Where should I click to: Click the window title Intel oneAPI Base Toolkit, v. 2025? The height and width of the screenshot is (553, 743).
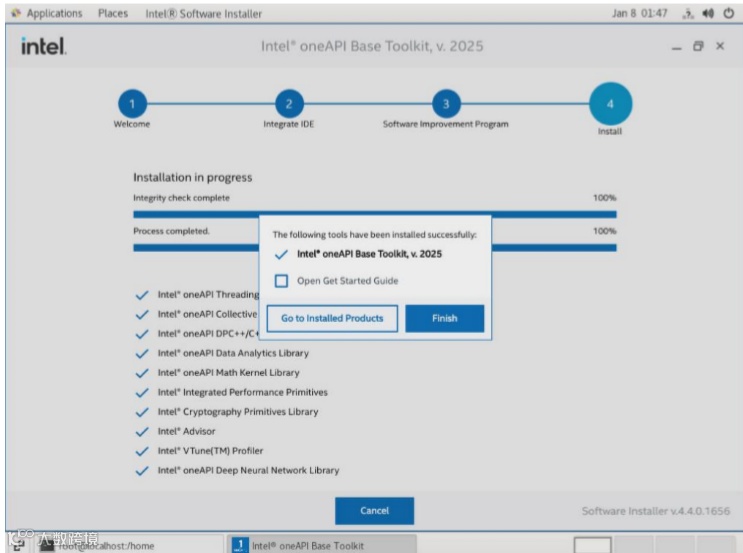372,46
